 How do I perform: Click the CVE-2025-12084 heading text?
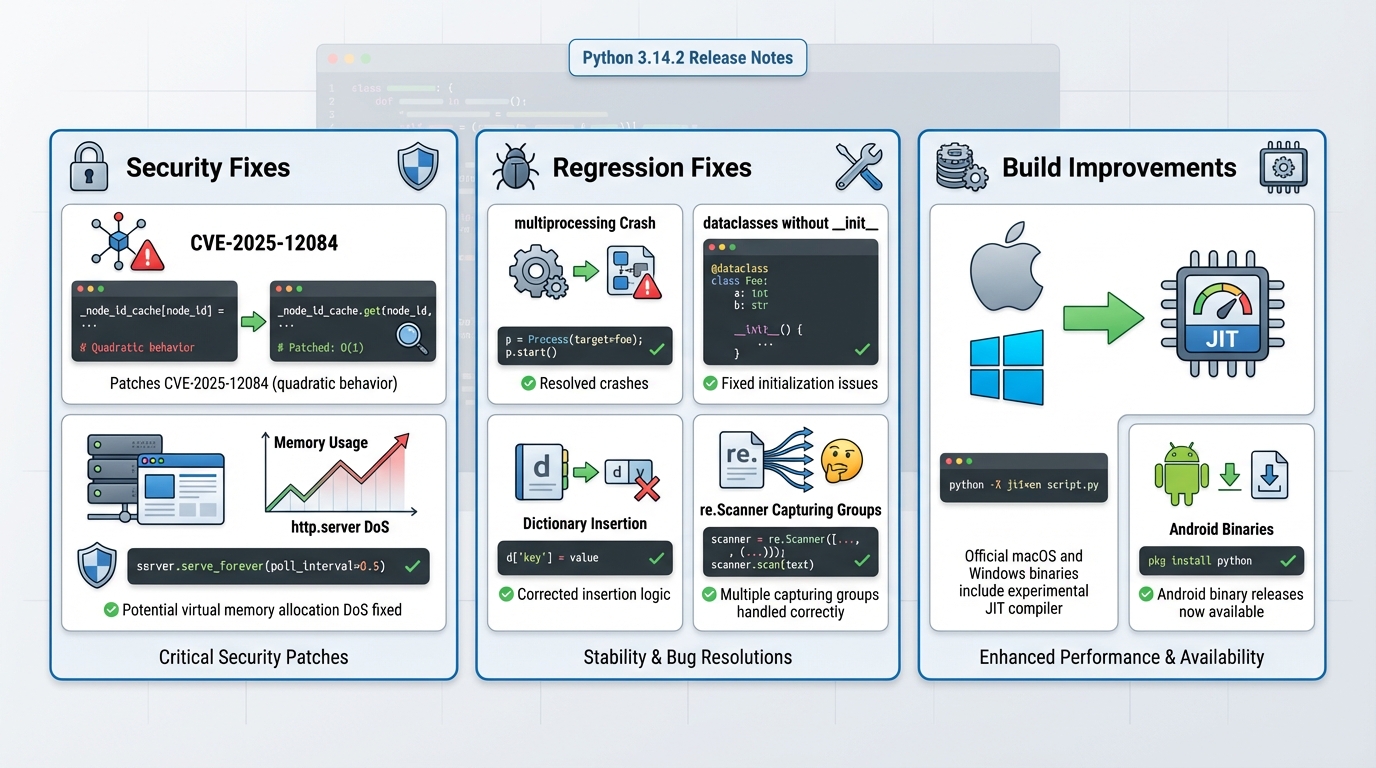[x=264, y=243]
